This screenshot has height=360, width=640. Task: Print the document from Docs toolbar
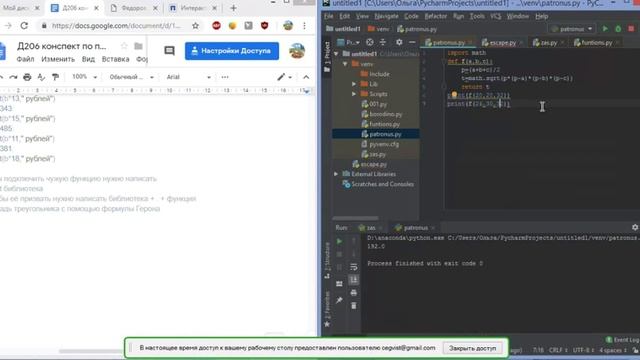click(x=27, y=77)
